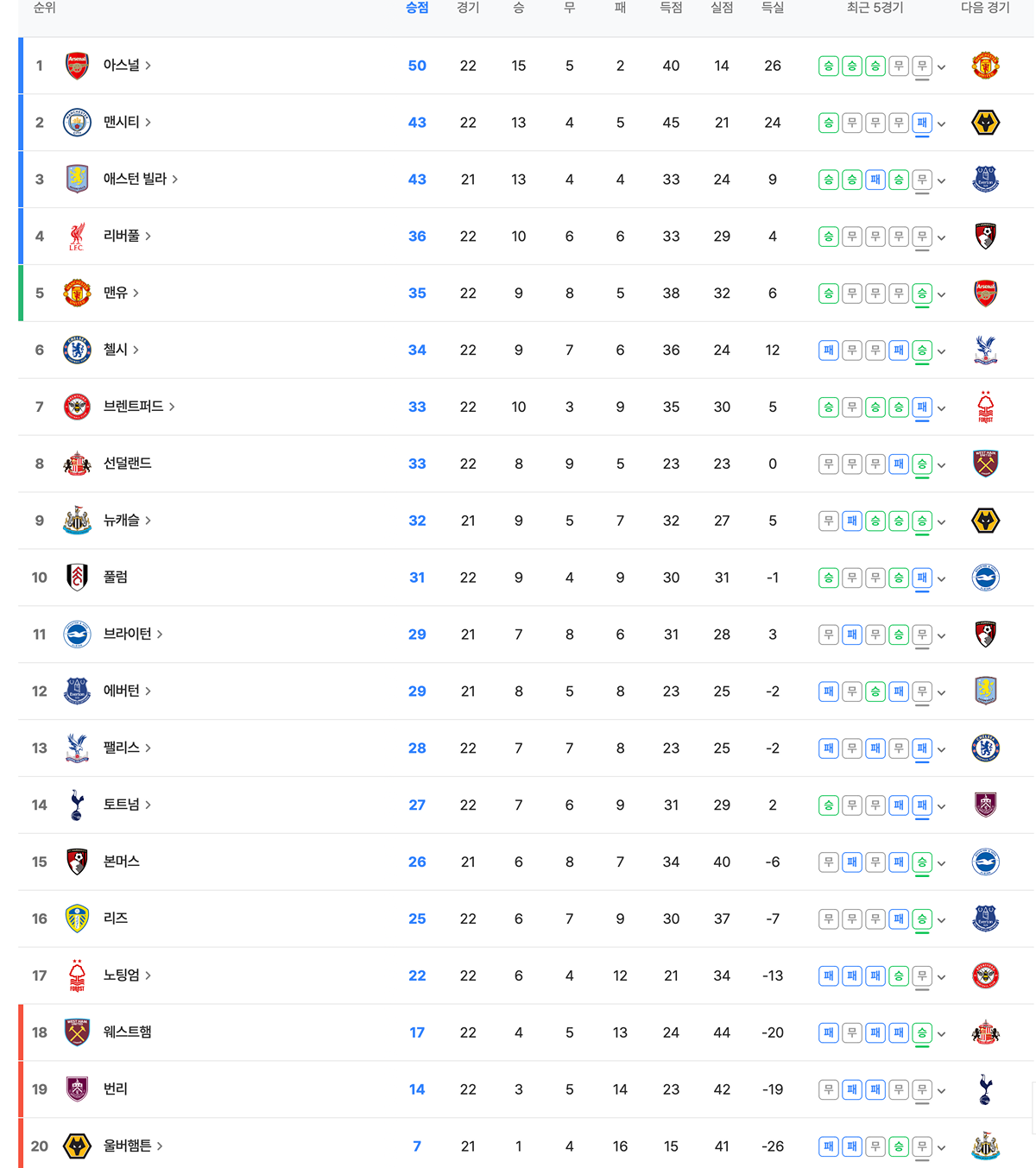Viewport: 1036px width, 1168px height.
Task: Click the next-match opponent crest in the 번리 row
Action: (x=985, y=1089)
